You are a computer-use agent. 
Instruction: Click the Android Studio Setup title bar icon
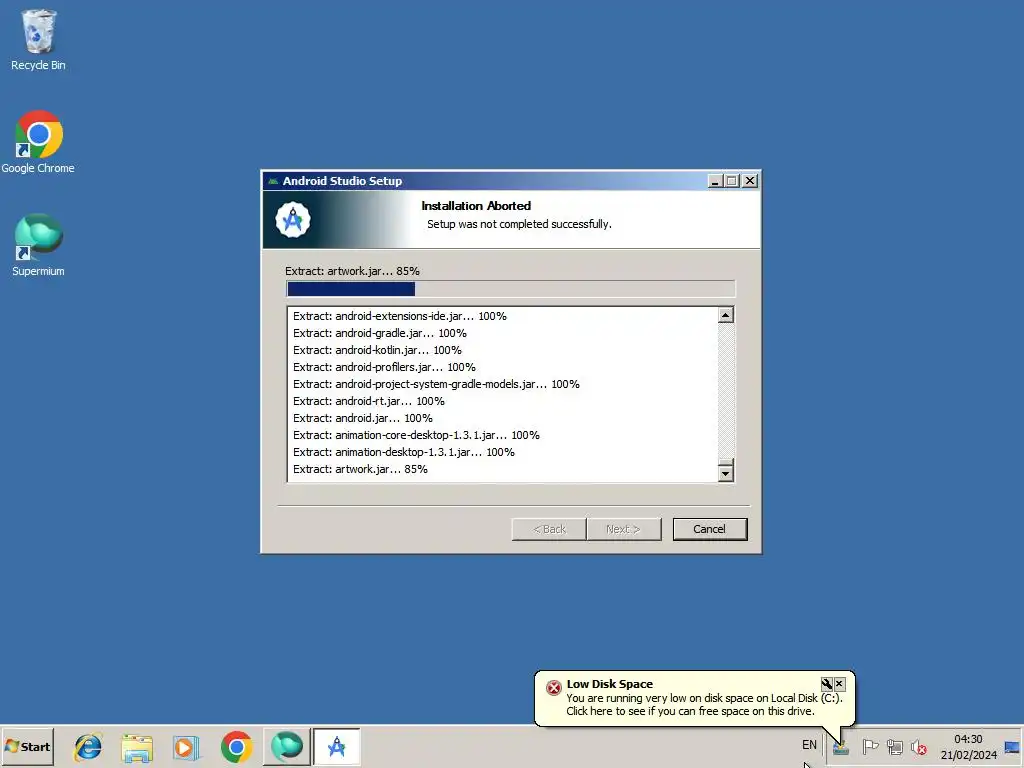273,181
